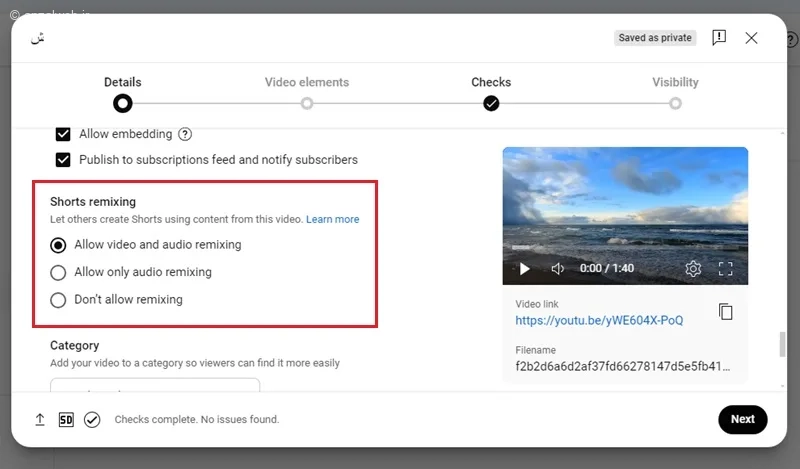Image resolution: width=800 pixels, height=469 pixels.
Task: Copy the video link
Action: [726, 311]
